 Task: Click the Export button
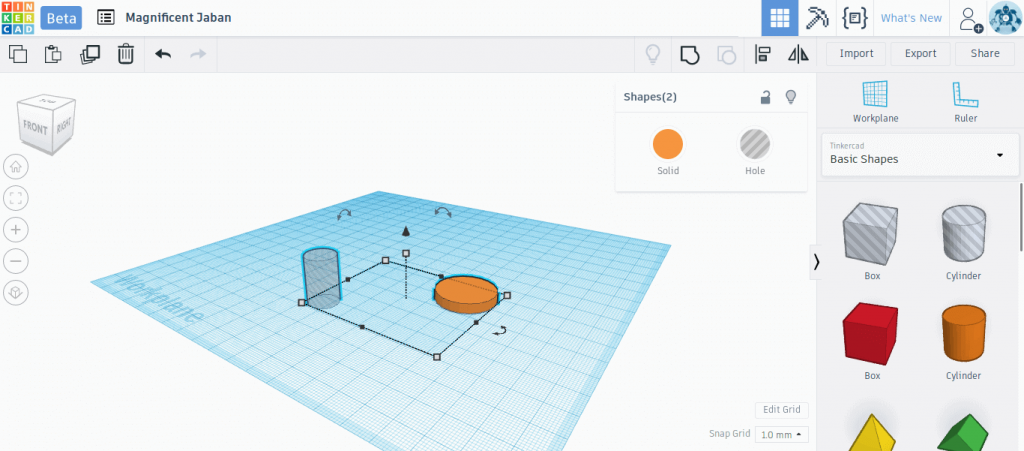(x=920, y=54)
